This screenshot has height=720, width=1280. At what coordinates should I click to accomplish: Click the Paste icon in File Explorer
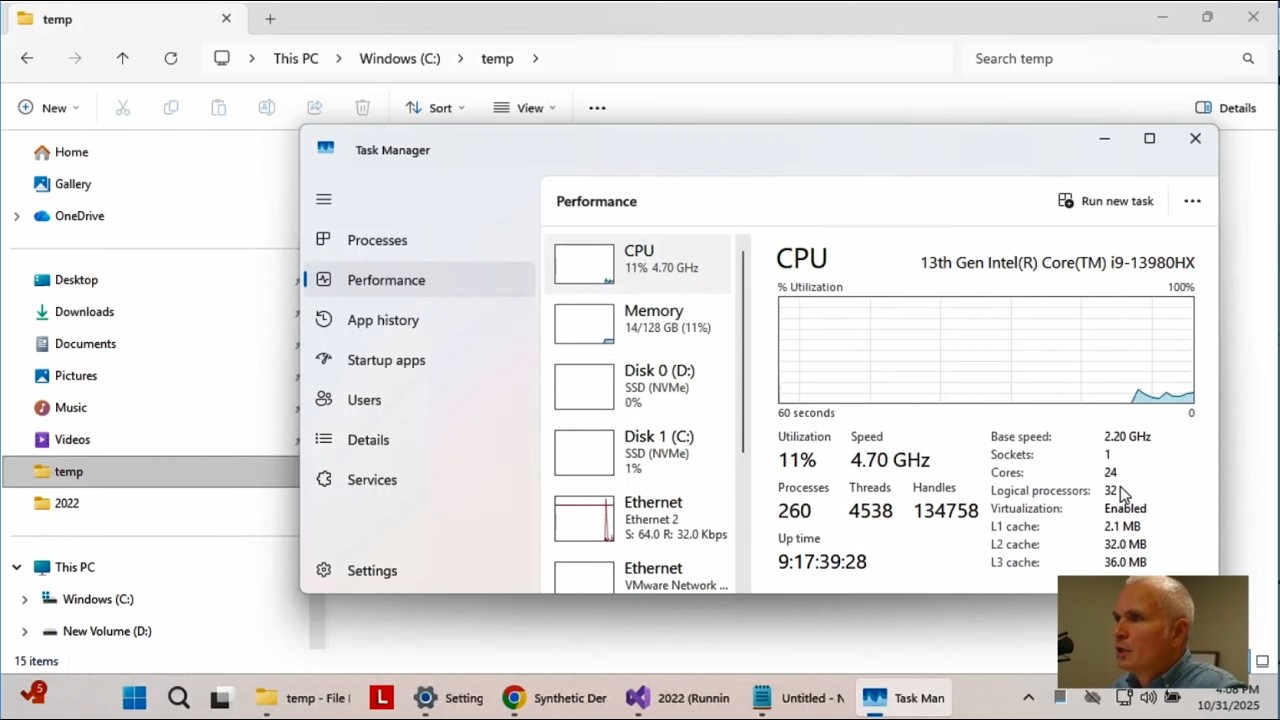(219, 108)
